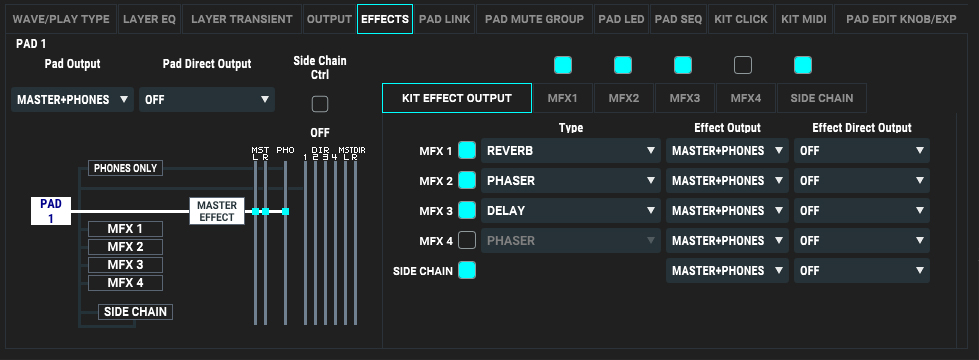The width and height of the screenshot is (979, 360).
Task: Click the SIDE CHAIN routing box
Action: (x=135, y=312)
